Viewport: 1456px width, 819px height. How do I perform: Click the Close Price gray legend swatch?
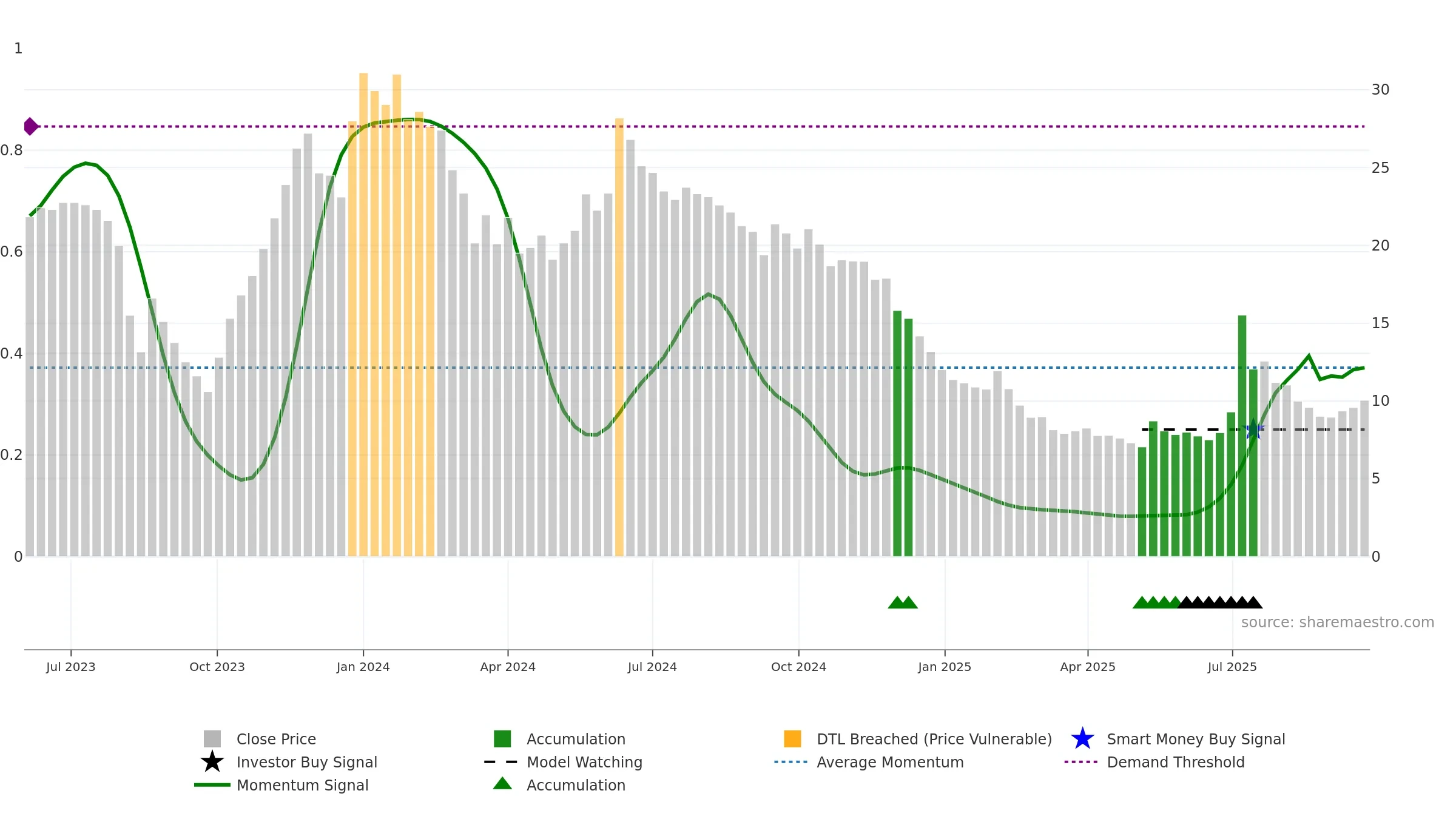212,738
